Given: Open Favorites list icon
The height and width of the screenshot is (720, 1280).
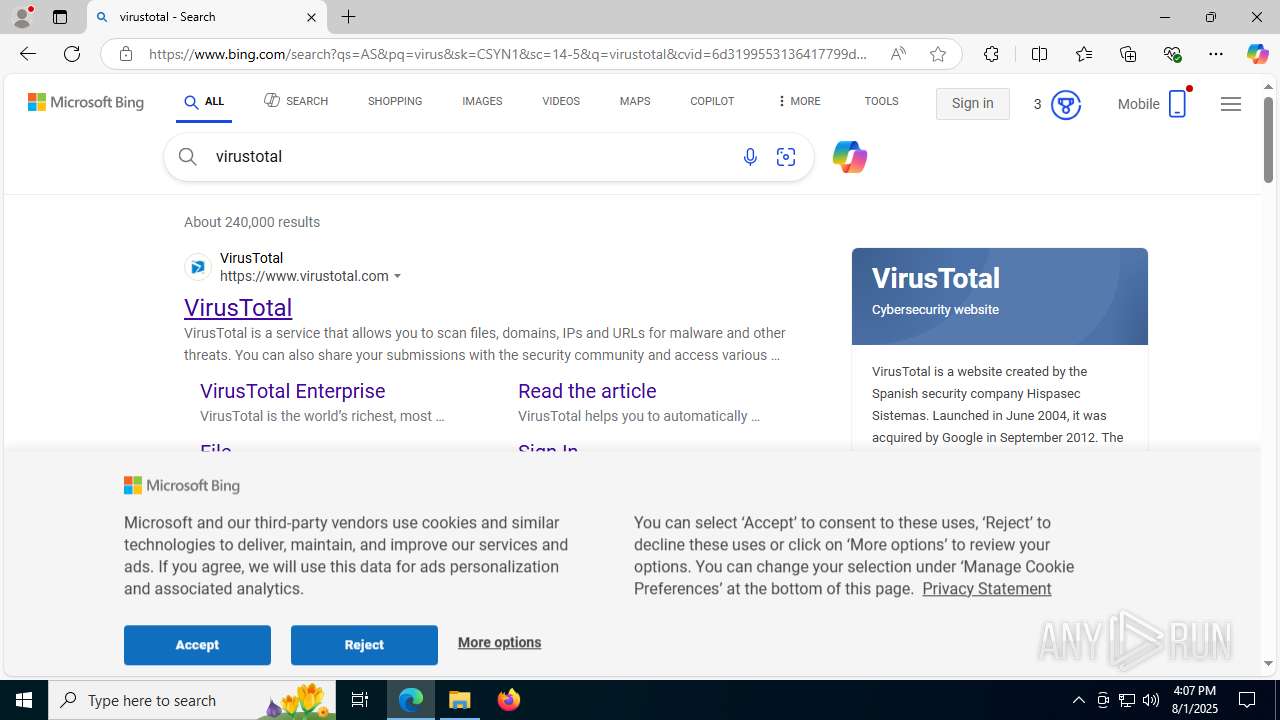Looking at the screenshot, I should pos(1084,54).
